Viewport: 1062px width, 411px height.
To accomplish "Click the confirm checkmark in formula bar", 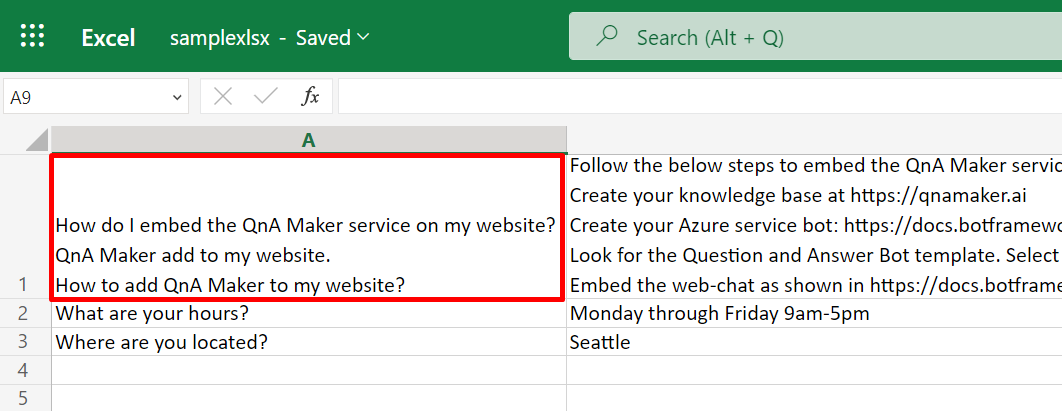I will point(266,97).
